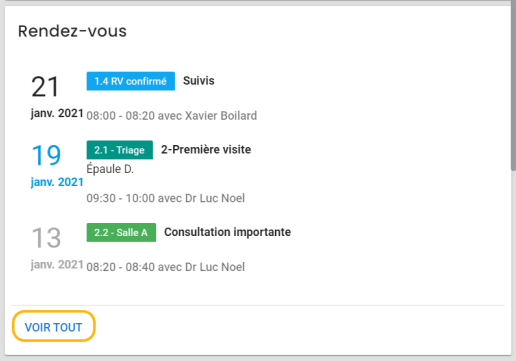
Task: Click the 08:20 - 08:40 Dr Luc Noel line
Action: pos(166,267)
